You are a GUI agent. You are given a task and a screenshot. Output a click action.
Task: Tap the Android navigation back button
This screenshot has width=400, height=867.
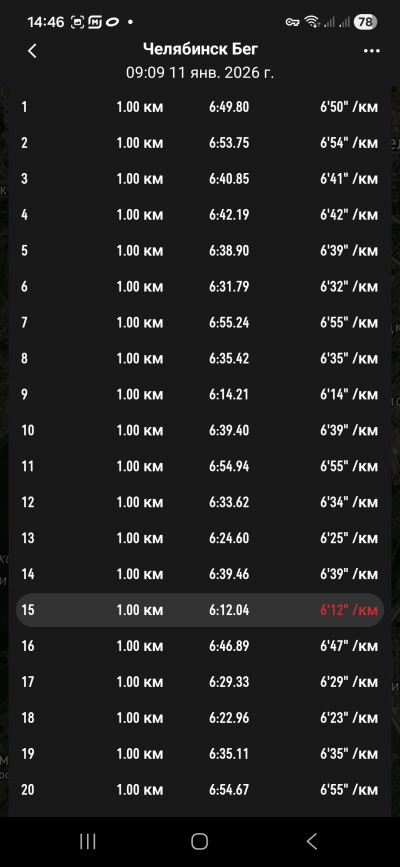311,842
